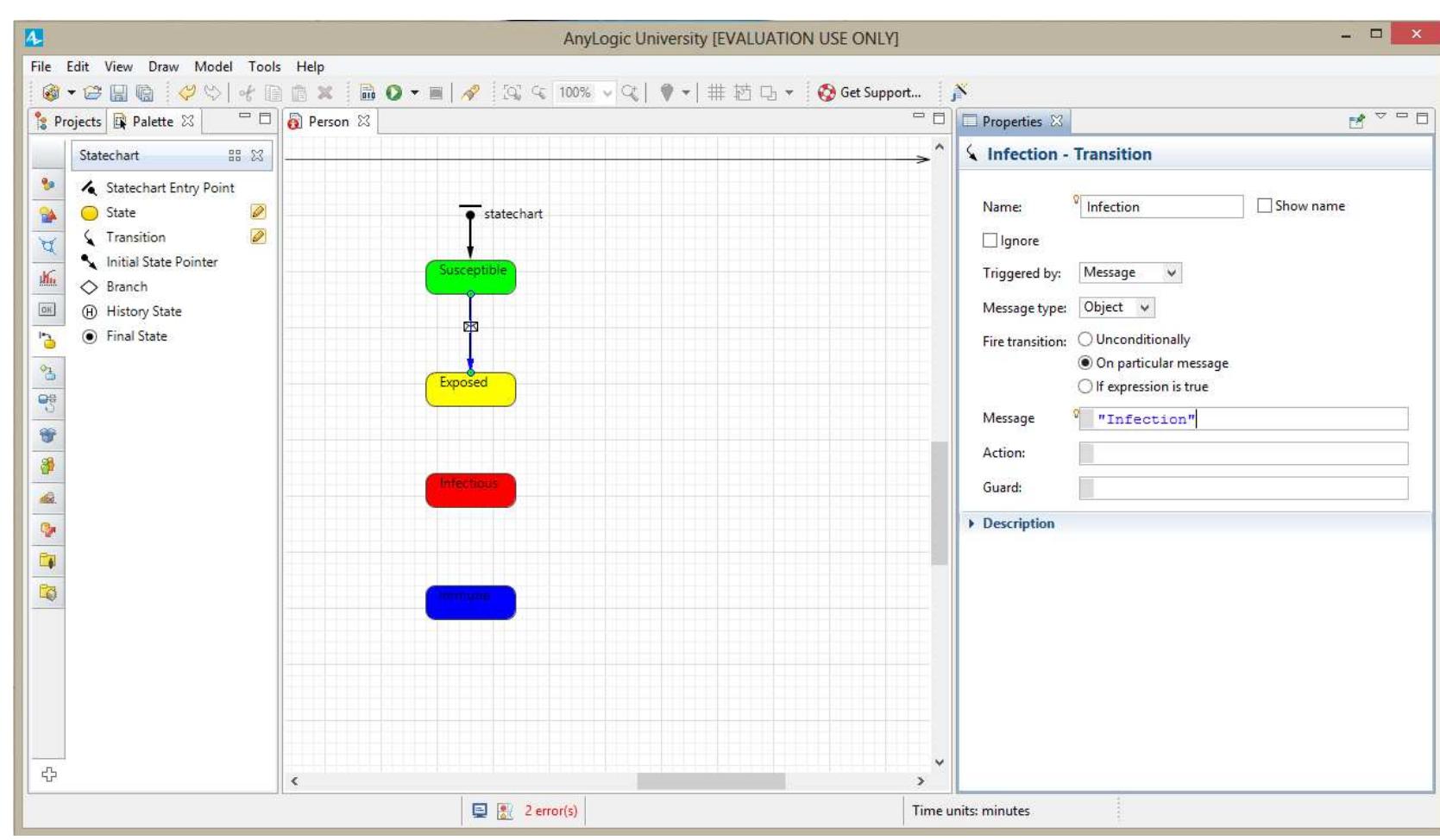
Task: Open the Draw menu
Action: tap(163, 66)
